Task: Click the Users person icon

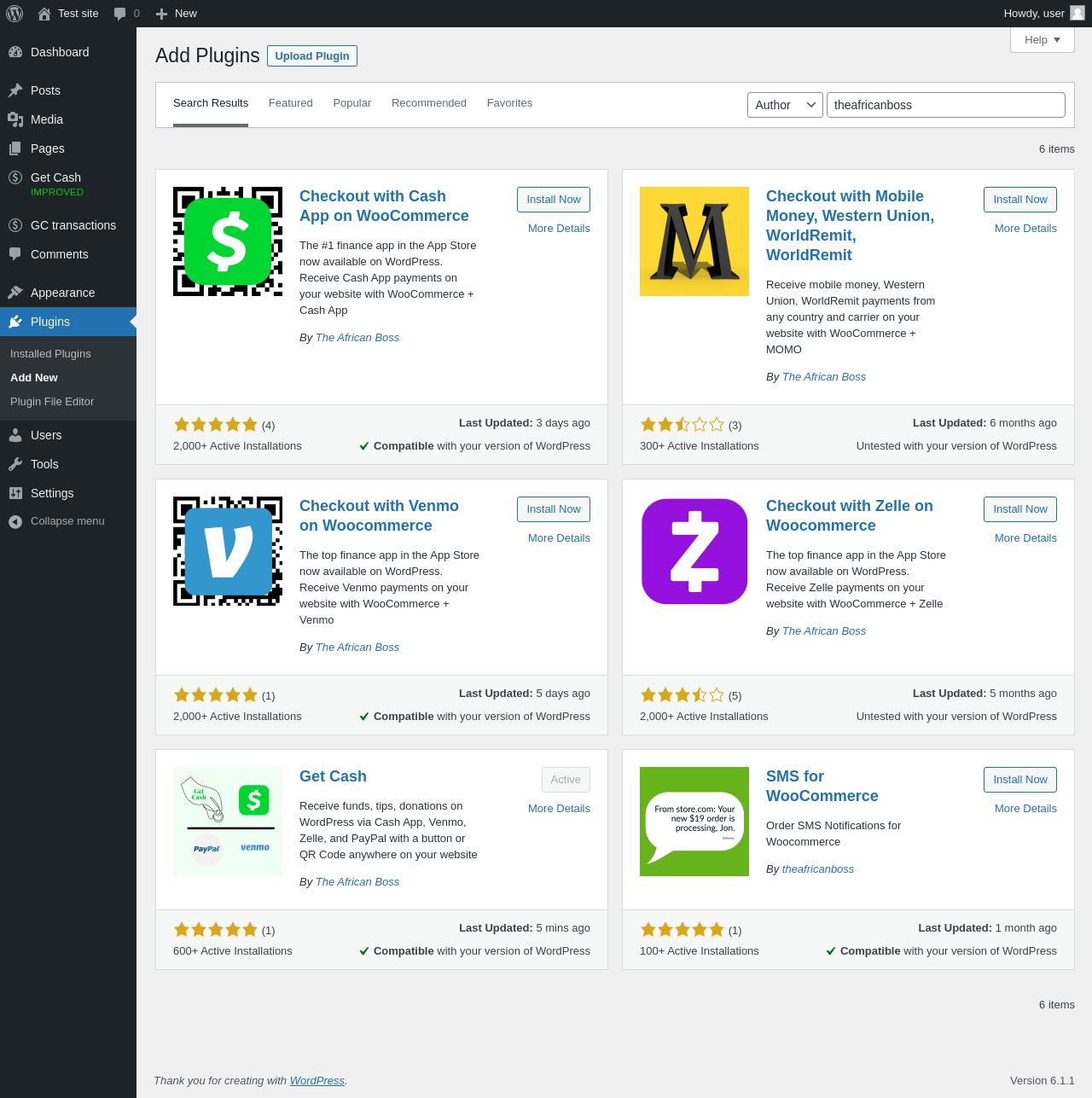Action: (x=15, y=435)
